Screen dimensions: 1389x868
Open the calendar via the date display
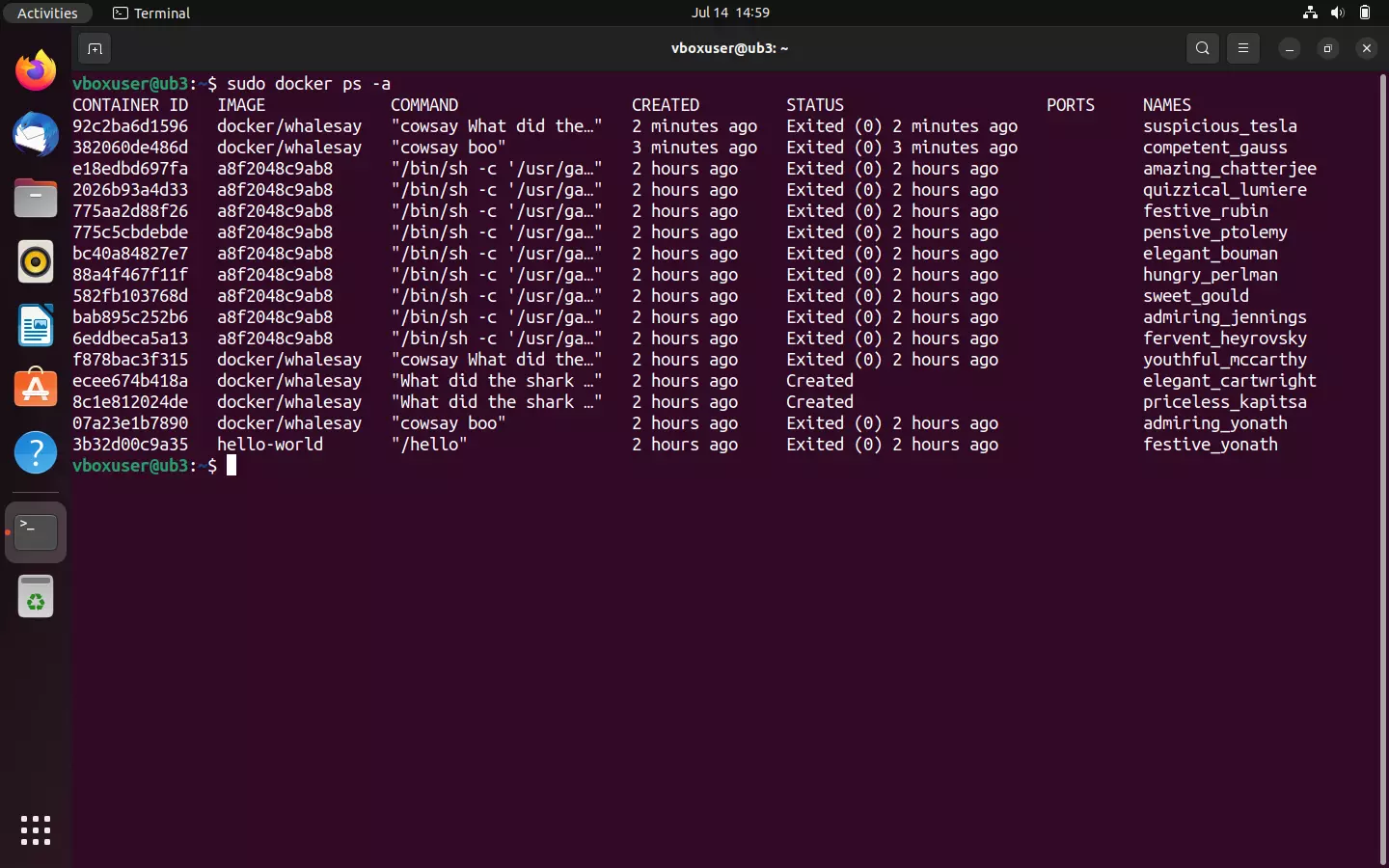[731, 13]
